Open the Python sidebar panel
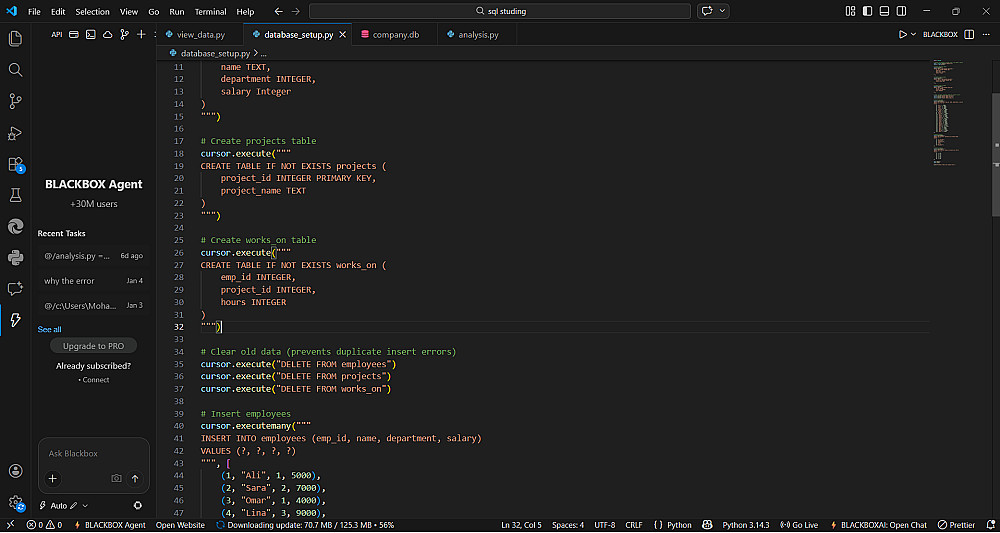 (x=15, y=257)
